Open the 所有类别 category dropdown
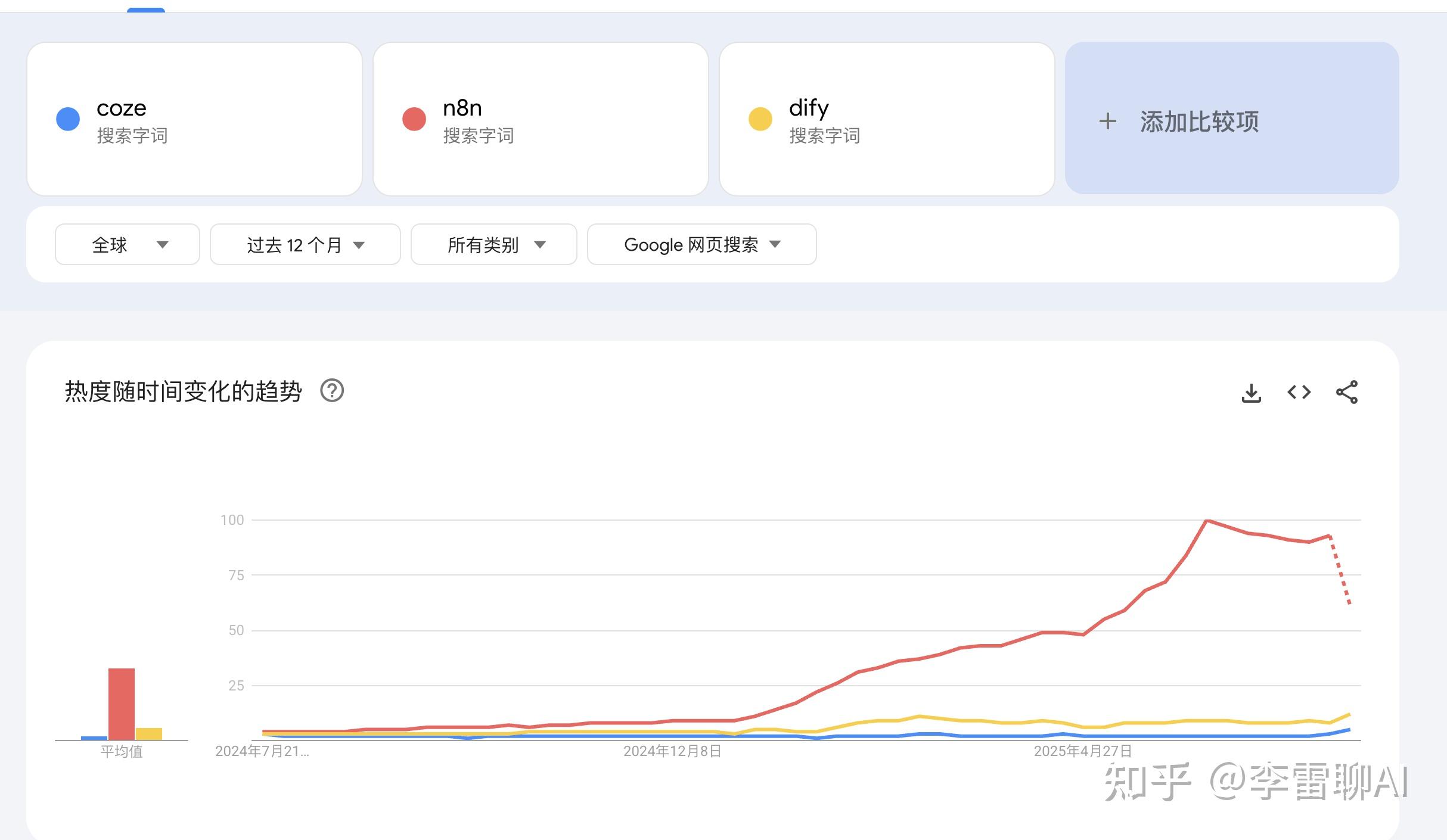The image size is (1447, 840). [x=493, y=244]
